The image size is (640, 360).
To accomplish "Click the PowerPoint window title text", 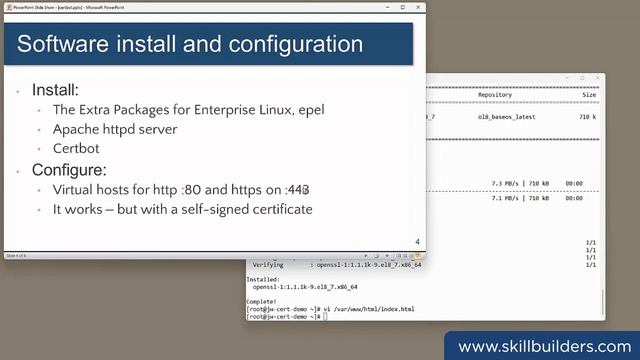I will (69, 7).
